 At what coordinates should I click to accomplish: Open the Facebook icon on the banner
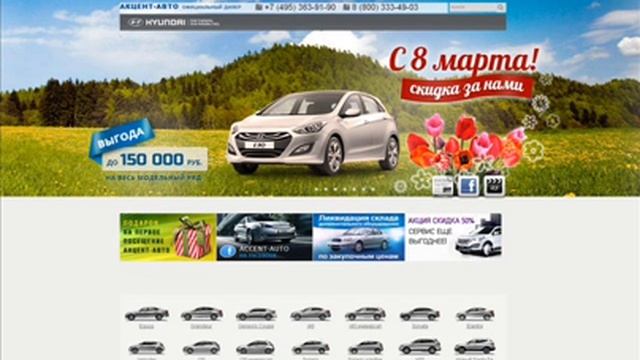click(468, 186)
